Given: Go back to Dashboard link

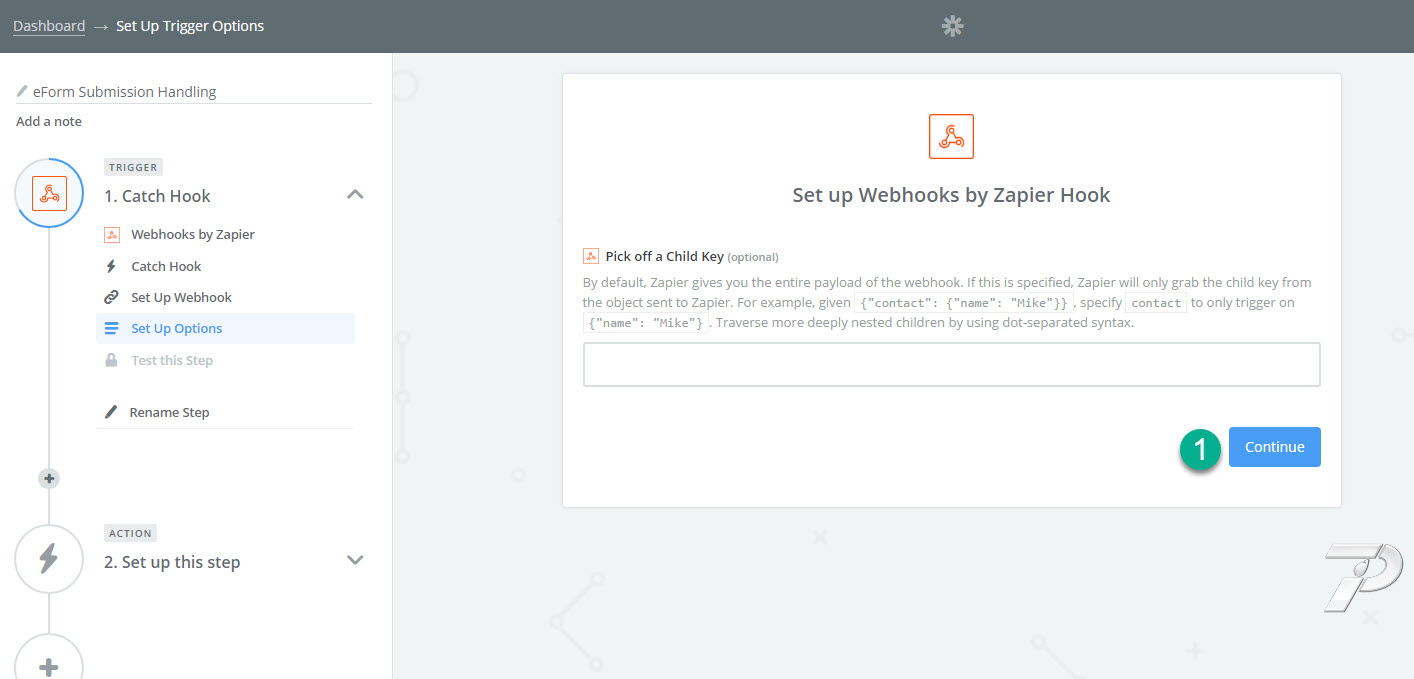Looking at the screenshot, I should 49,26.
